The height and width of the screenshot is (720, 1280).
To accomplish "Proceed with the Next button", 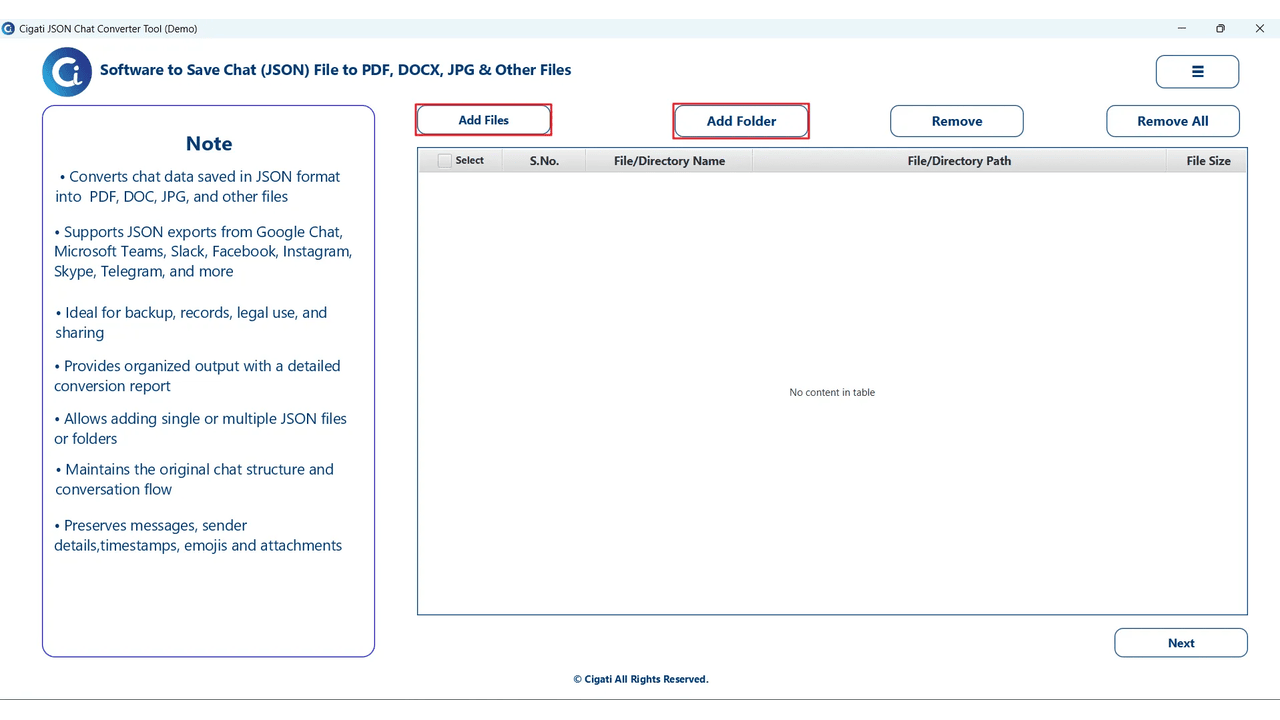I will click(1181, 643).
